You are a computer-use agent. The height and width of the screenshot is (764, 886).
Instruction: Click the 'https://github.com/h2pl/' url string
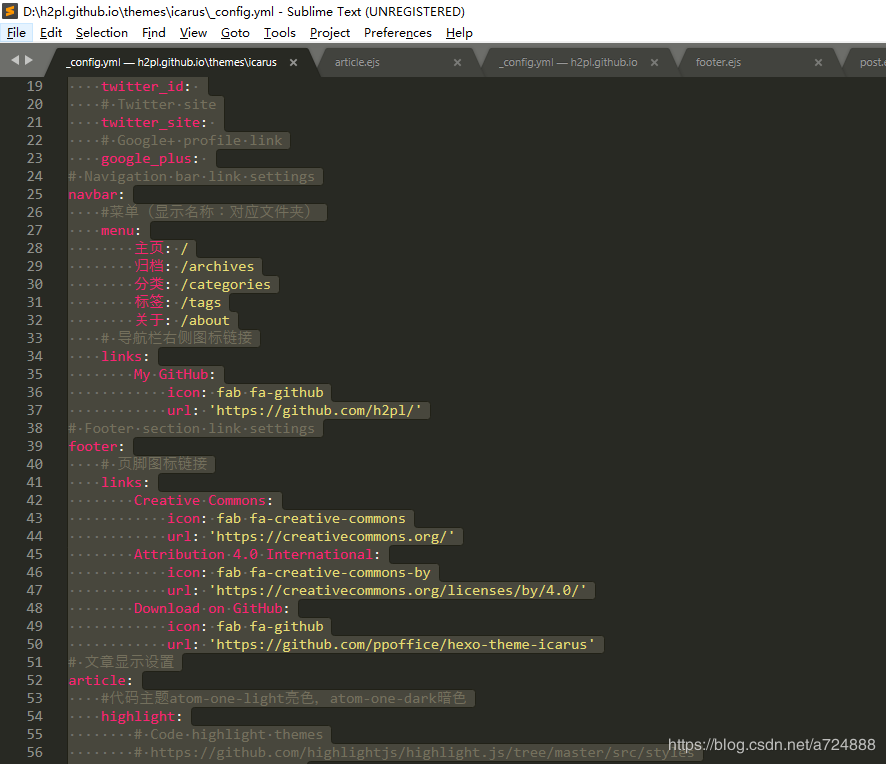pos(315,411)
